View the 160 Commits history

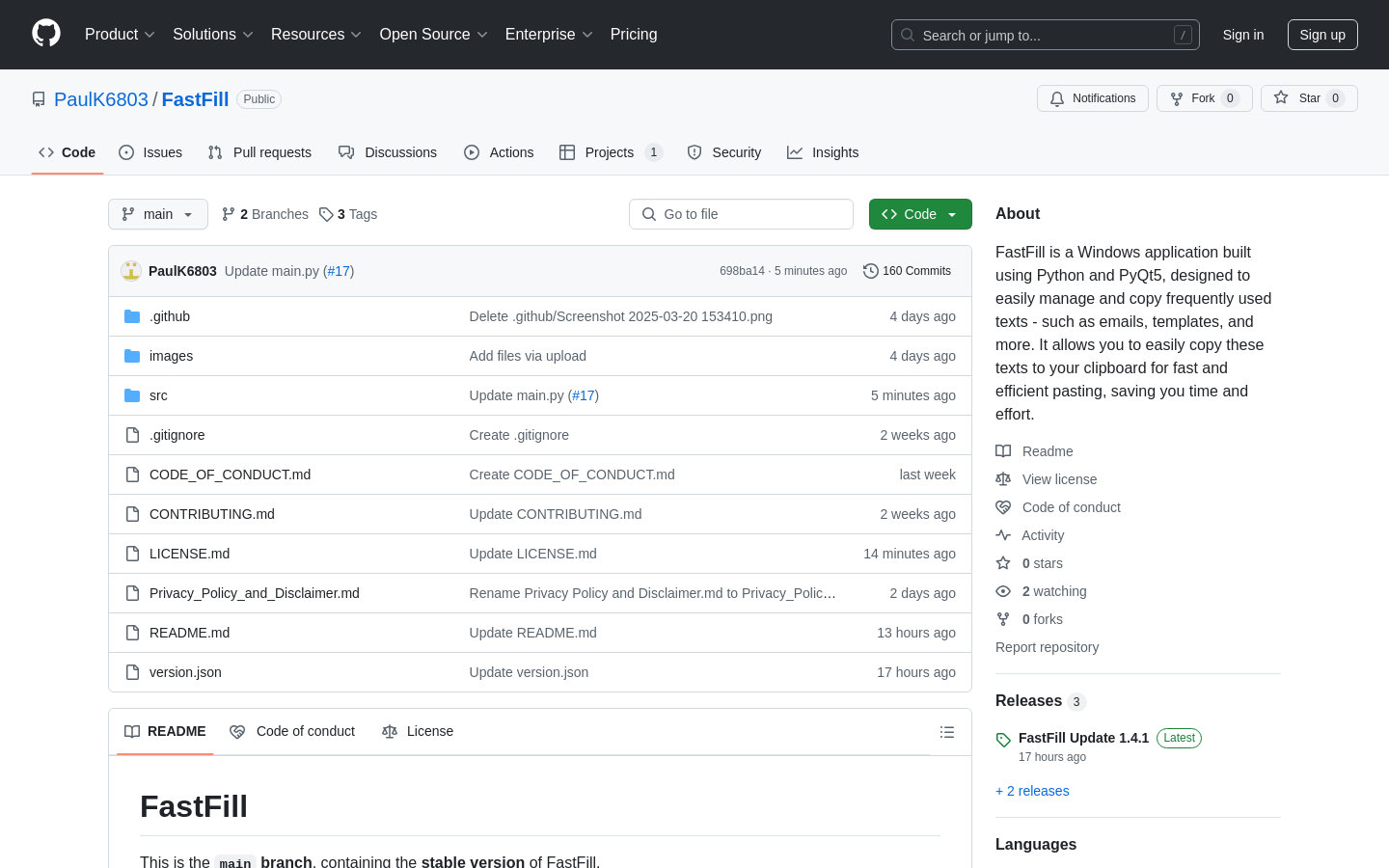[x=907, y=271]
